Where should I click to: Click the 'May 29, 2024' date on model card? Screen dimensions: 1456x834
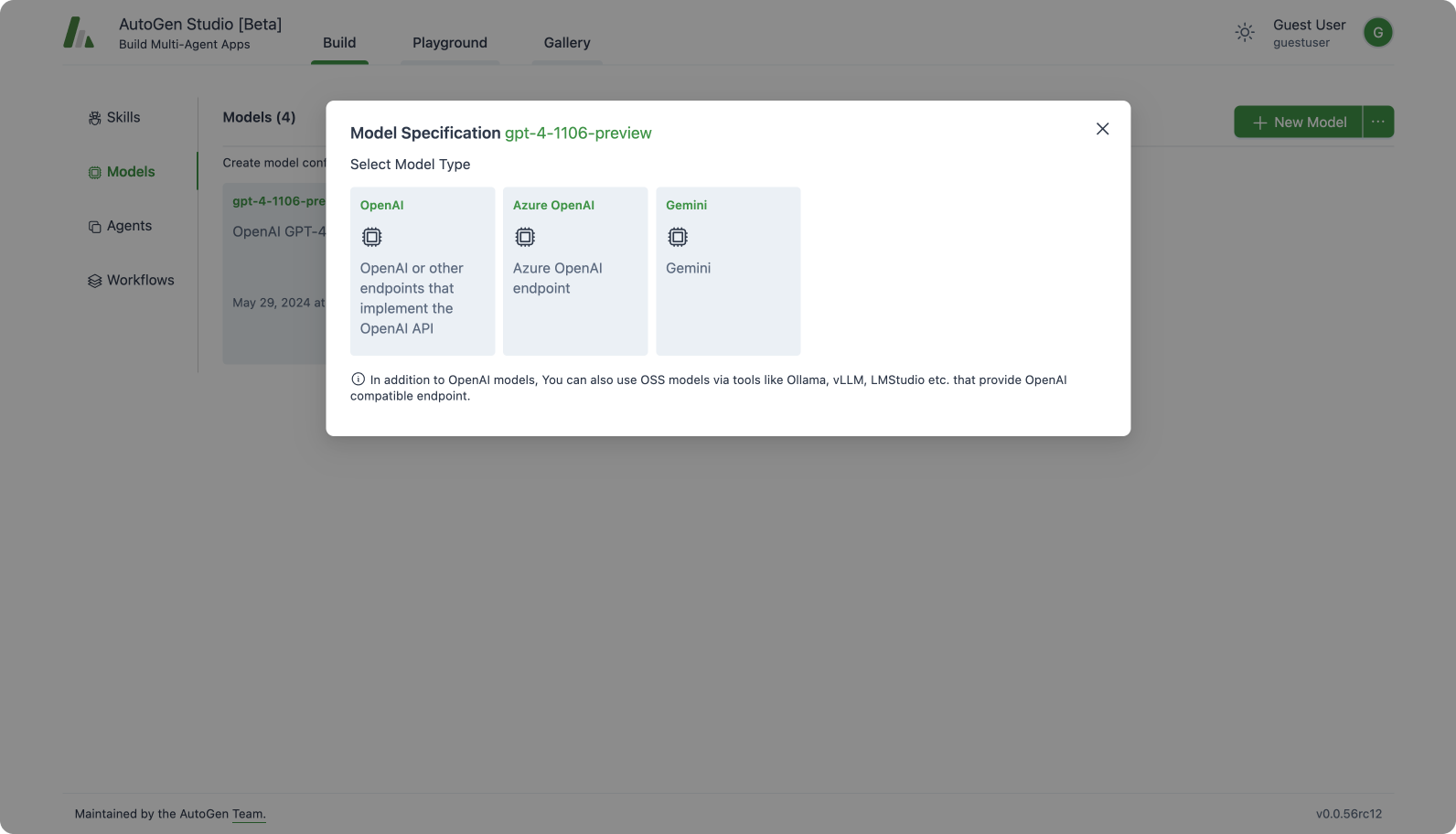(x=278, y=303)
